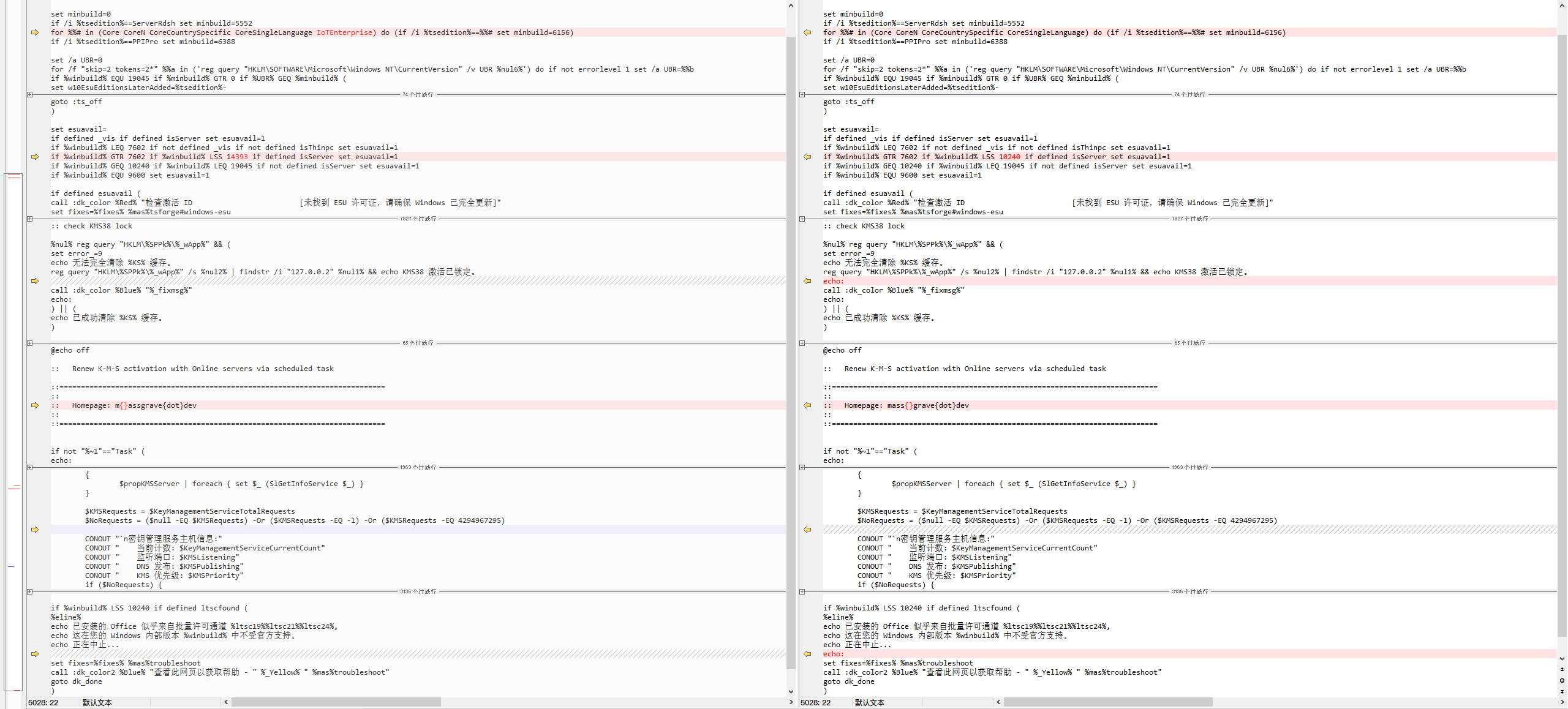Image resolution: width=1568 pixels, height=709 pixels.
Task: Copy LSS 14393 line to right side
Action: point(35,157)
